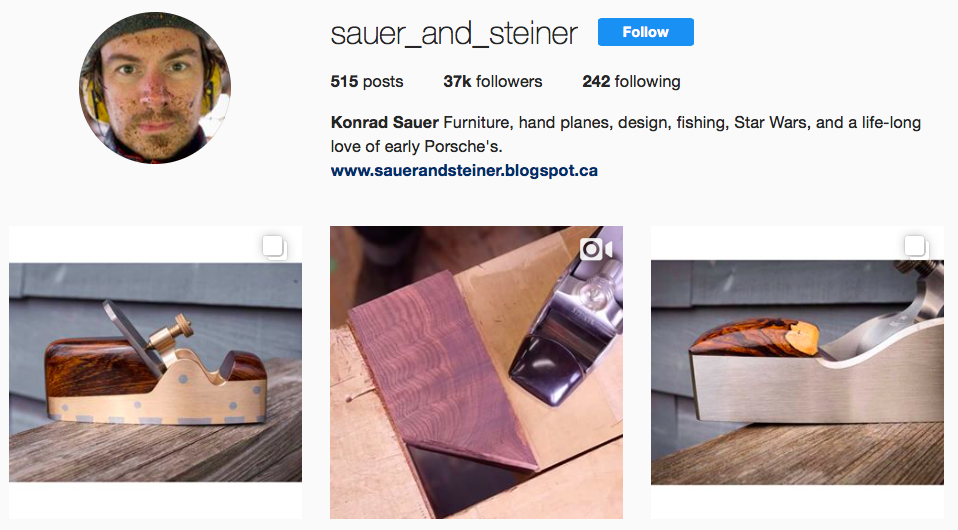Open the www.sauerandsteiner.blogspot.ca link
The width and height of the screenshot is (958, 530).
click(464, 171)
